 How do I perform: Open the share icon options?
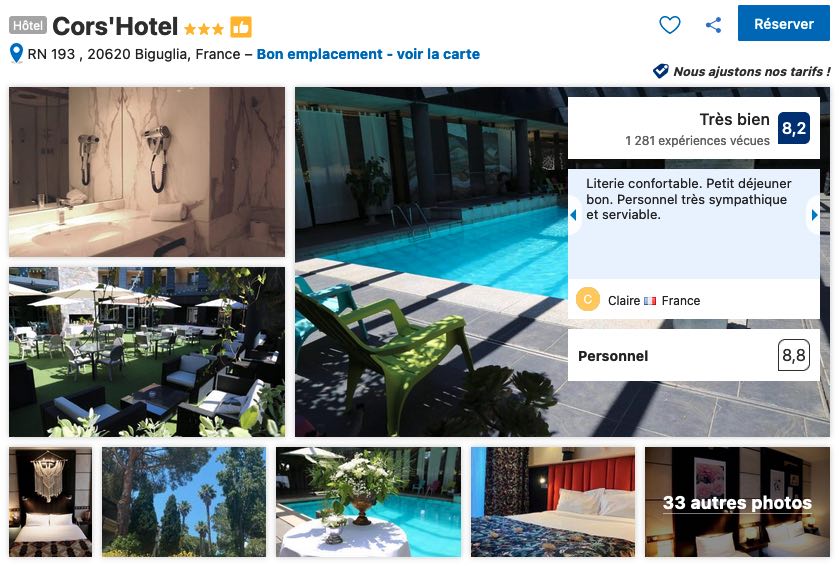[x=713, y=25]
